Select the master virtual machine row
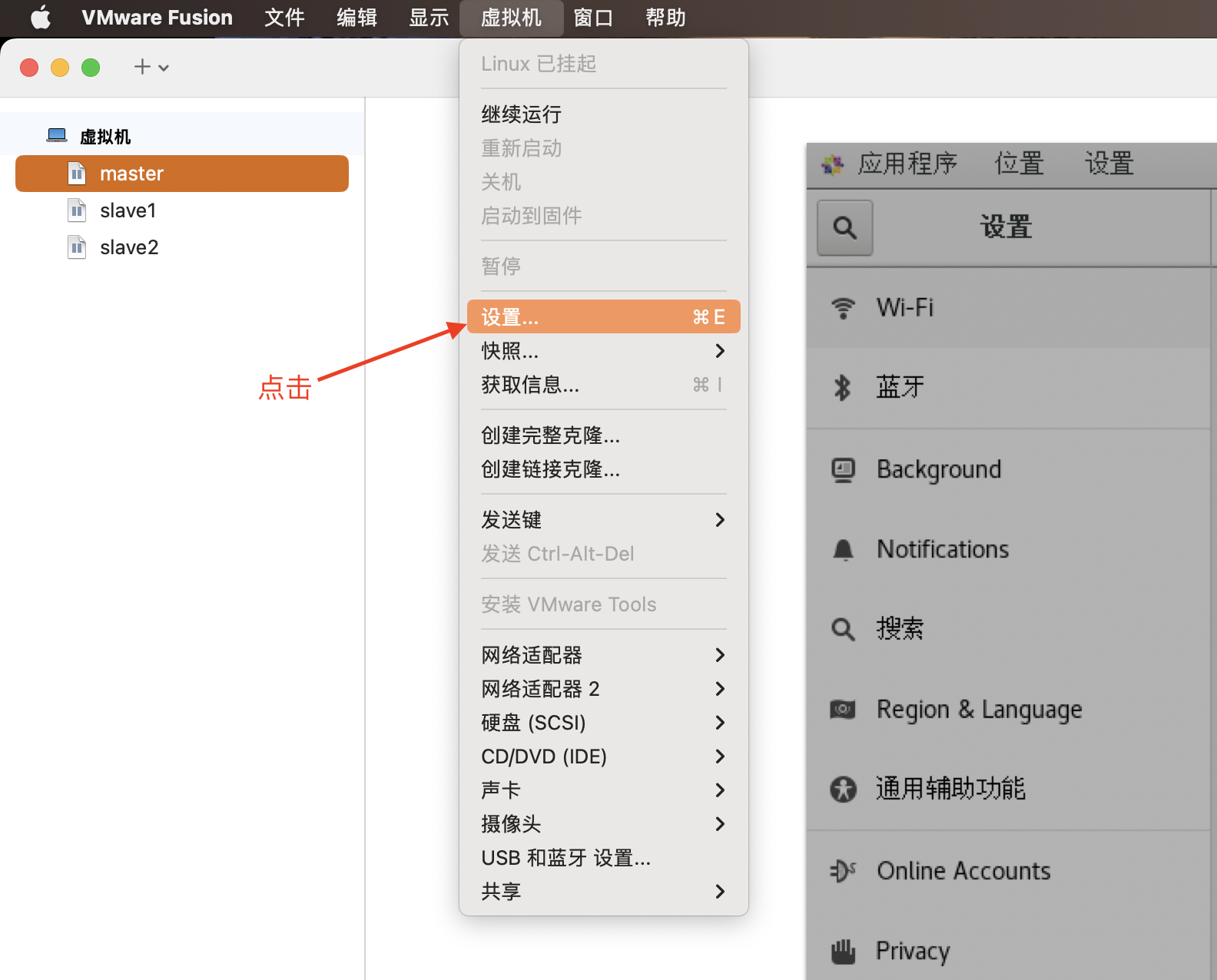The image size is (1217, 980). [x=182, y=174]
